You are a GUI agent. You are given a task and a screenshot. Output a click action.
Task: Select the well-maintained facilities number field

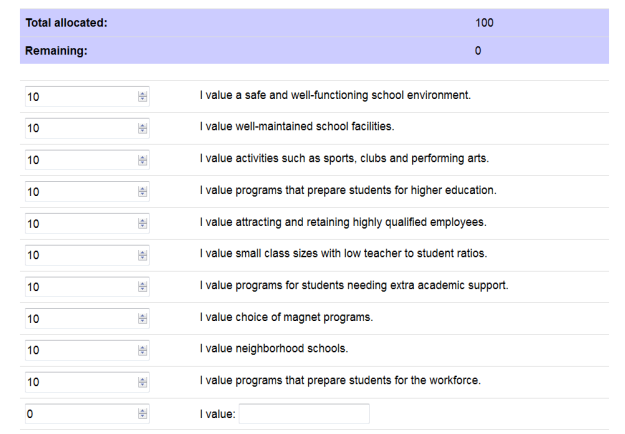pyautogui.click(x=80, y=128)
